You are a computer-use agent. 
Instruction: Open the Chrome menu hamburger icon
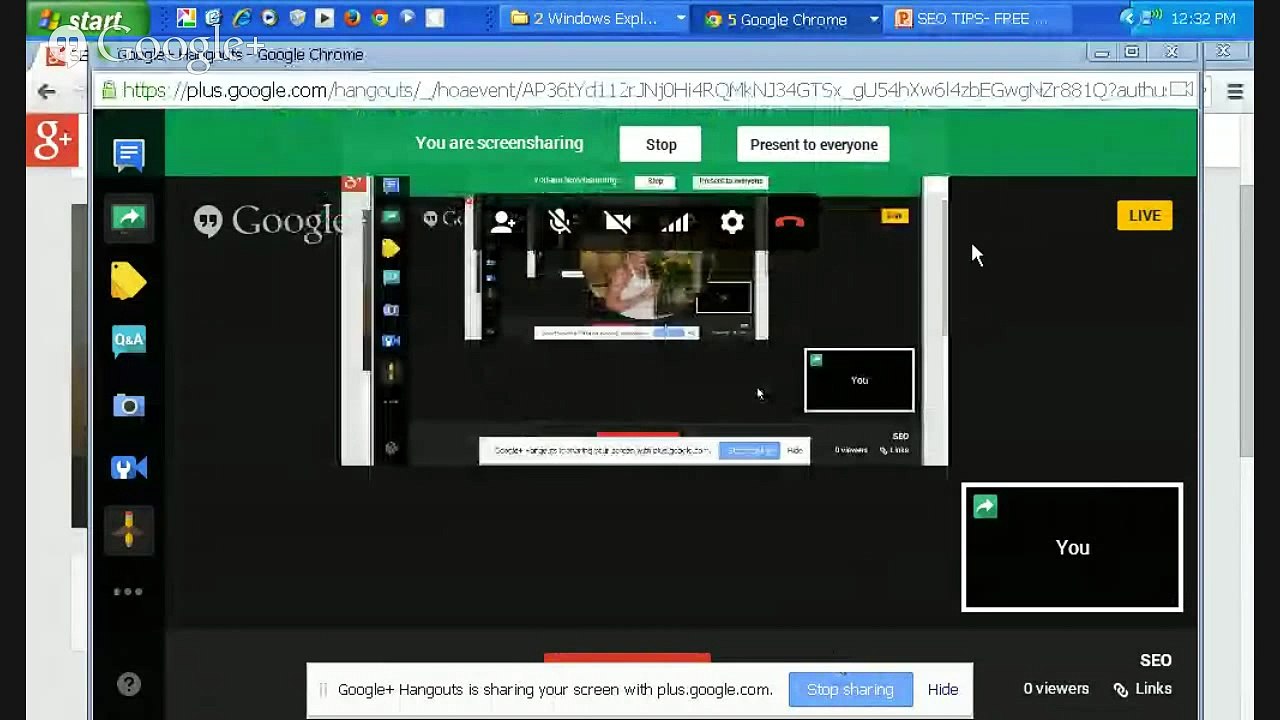1235,91
